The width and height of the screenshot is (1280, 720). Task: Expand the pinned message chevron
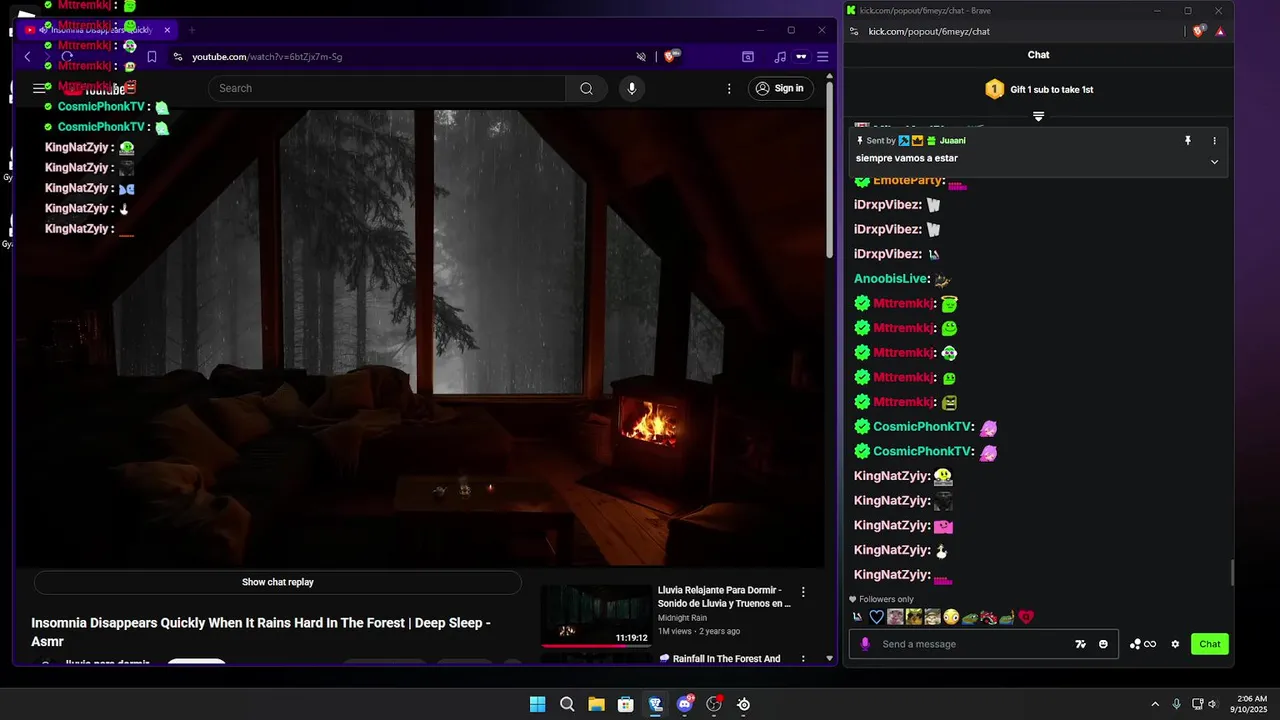tap(1215, 162)
